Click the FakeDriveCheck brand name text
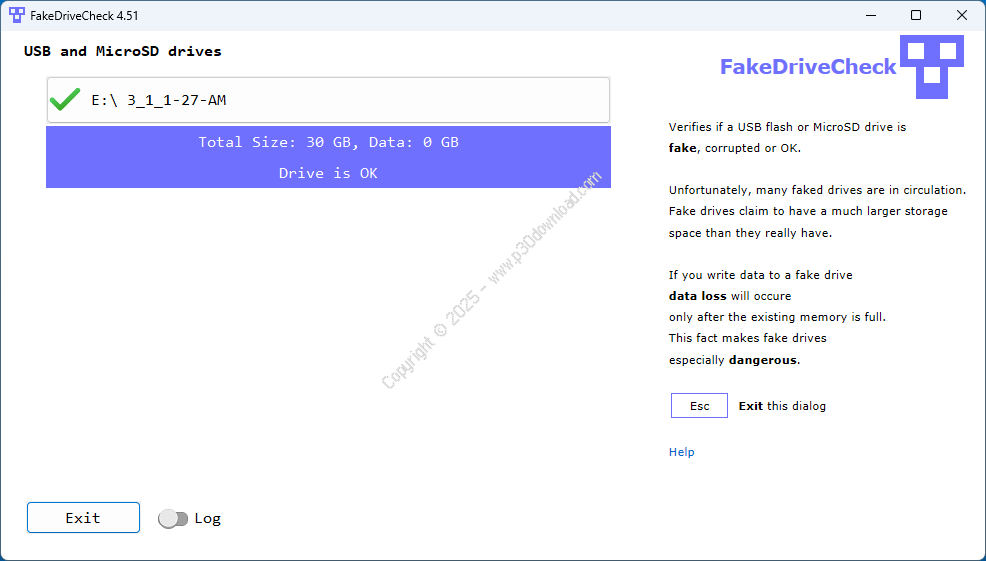 (x=808, y=67)
